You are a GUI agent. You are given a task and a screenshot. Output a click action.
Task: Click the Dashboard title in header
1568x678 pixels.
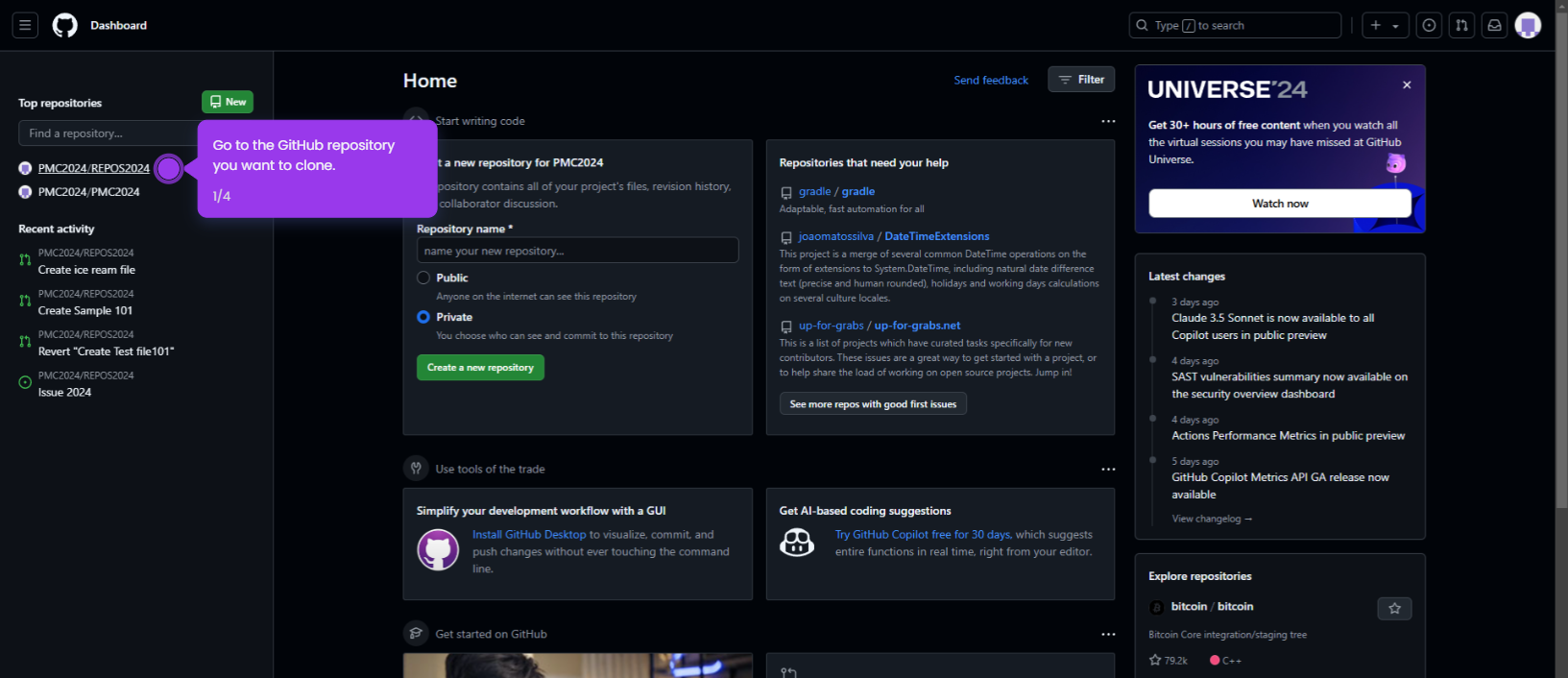click(x=118, y=26)
